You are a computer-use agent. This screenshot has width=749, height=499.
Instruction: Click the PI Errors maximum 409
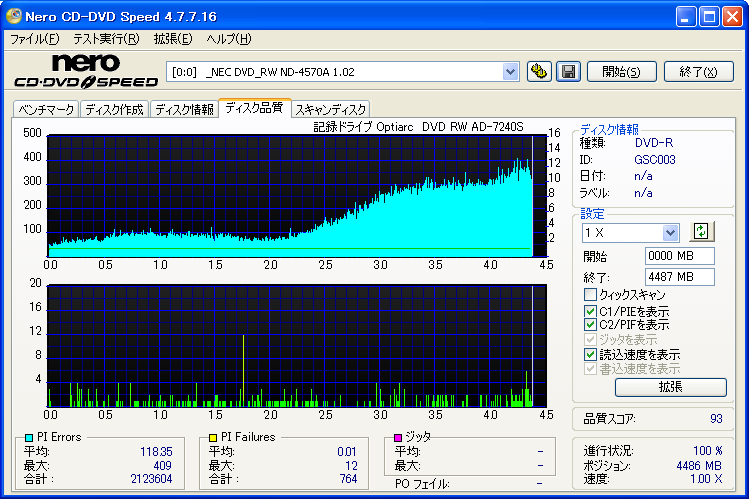pyautogui.click(x=162, y=466)
